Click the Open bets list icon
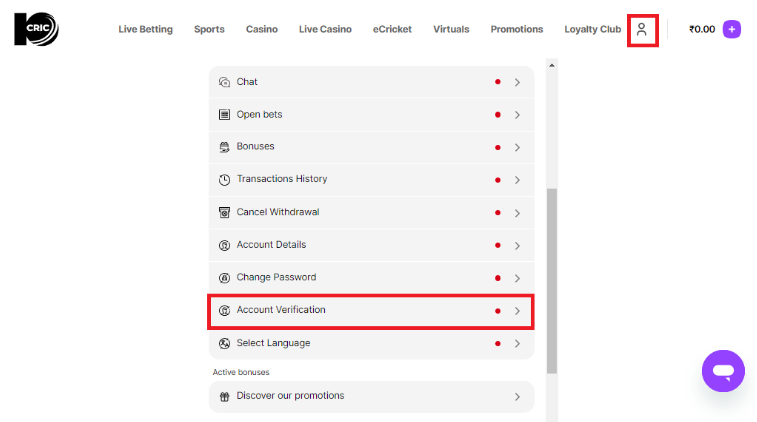Image resolution: width=757 pixels, height=422 pixels. [224, 115]
